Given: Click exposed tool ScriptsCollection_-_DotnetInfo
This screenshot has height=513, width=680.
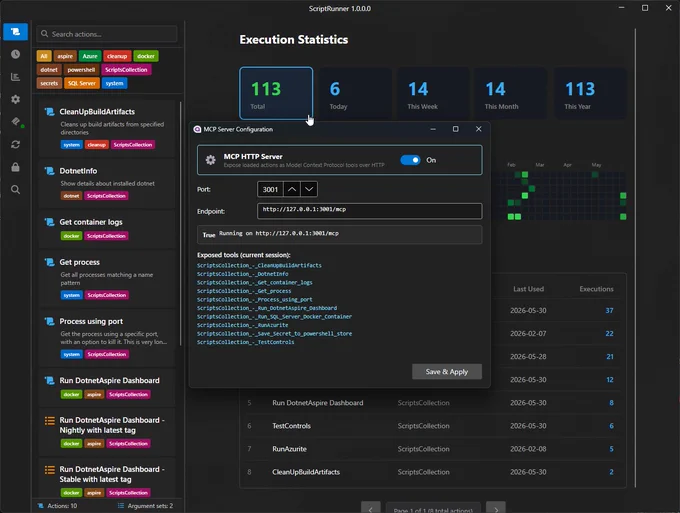Looking at the screenshot, I should [242, 274].
